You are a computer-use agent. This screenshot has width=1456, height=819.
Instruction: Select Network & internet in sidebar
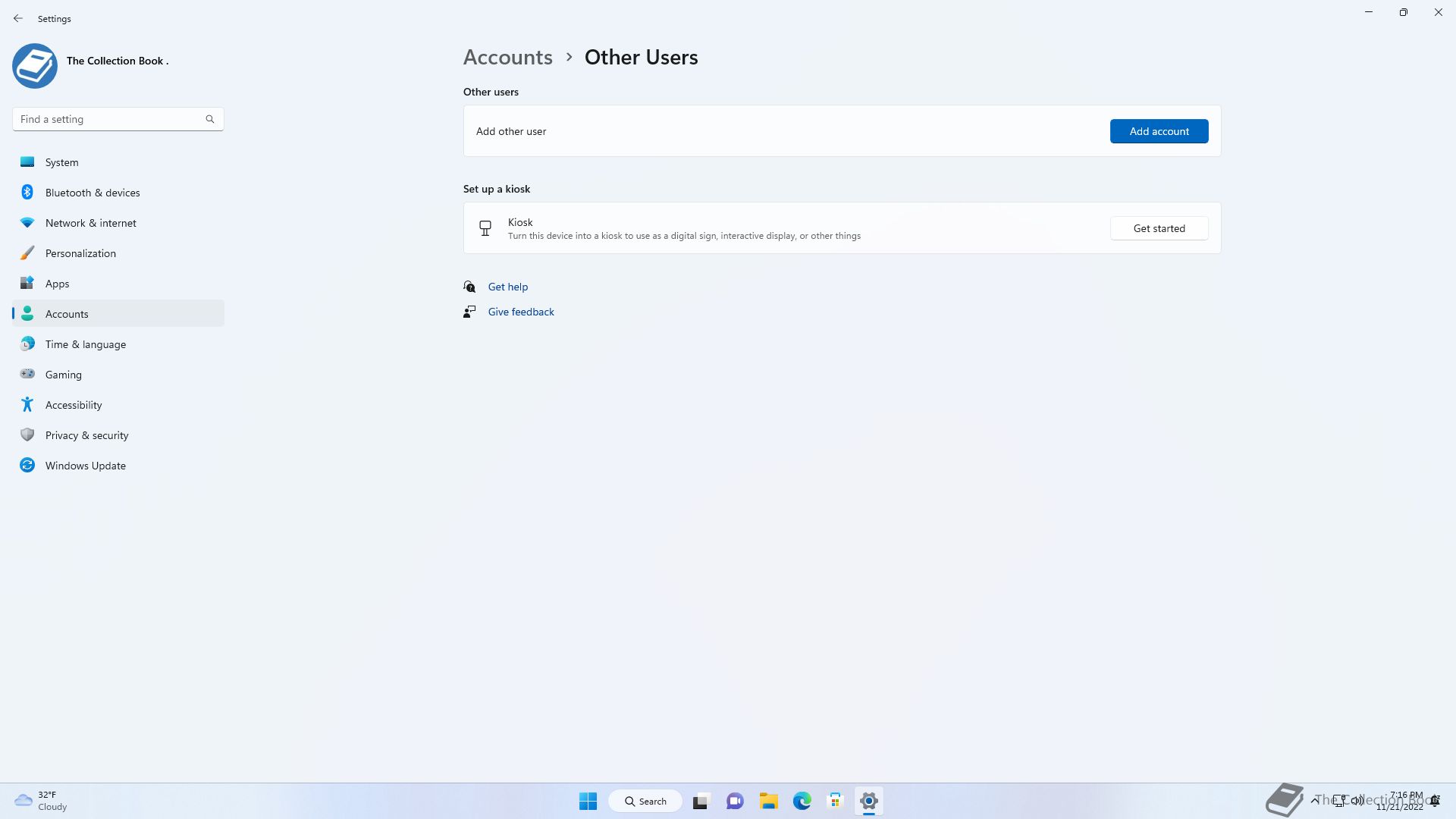point(118,223)
